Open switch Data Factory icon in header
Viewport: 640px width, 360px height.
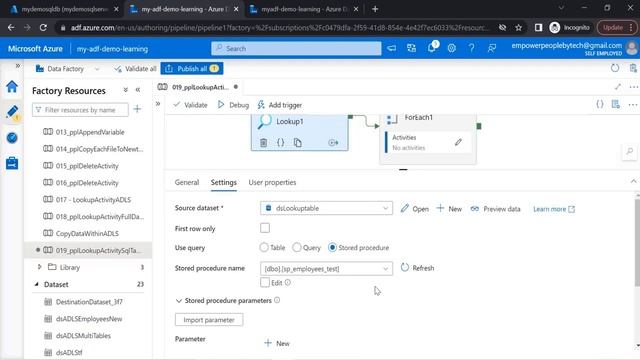(x=411, y=48)
